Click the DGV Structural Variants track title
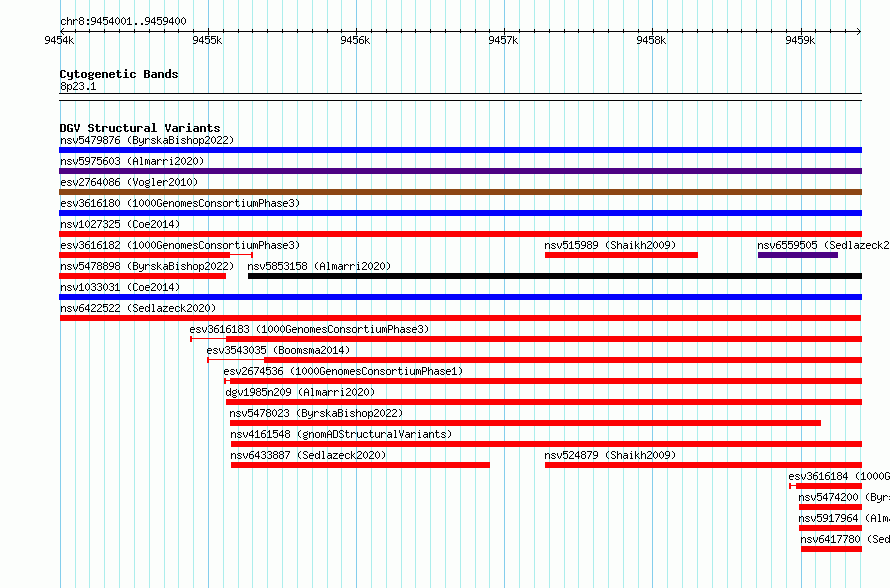 (140, 128)
